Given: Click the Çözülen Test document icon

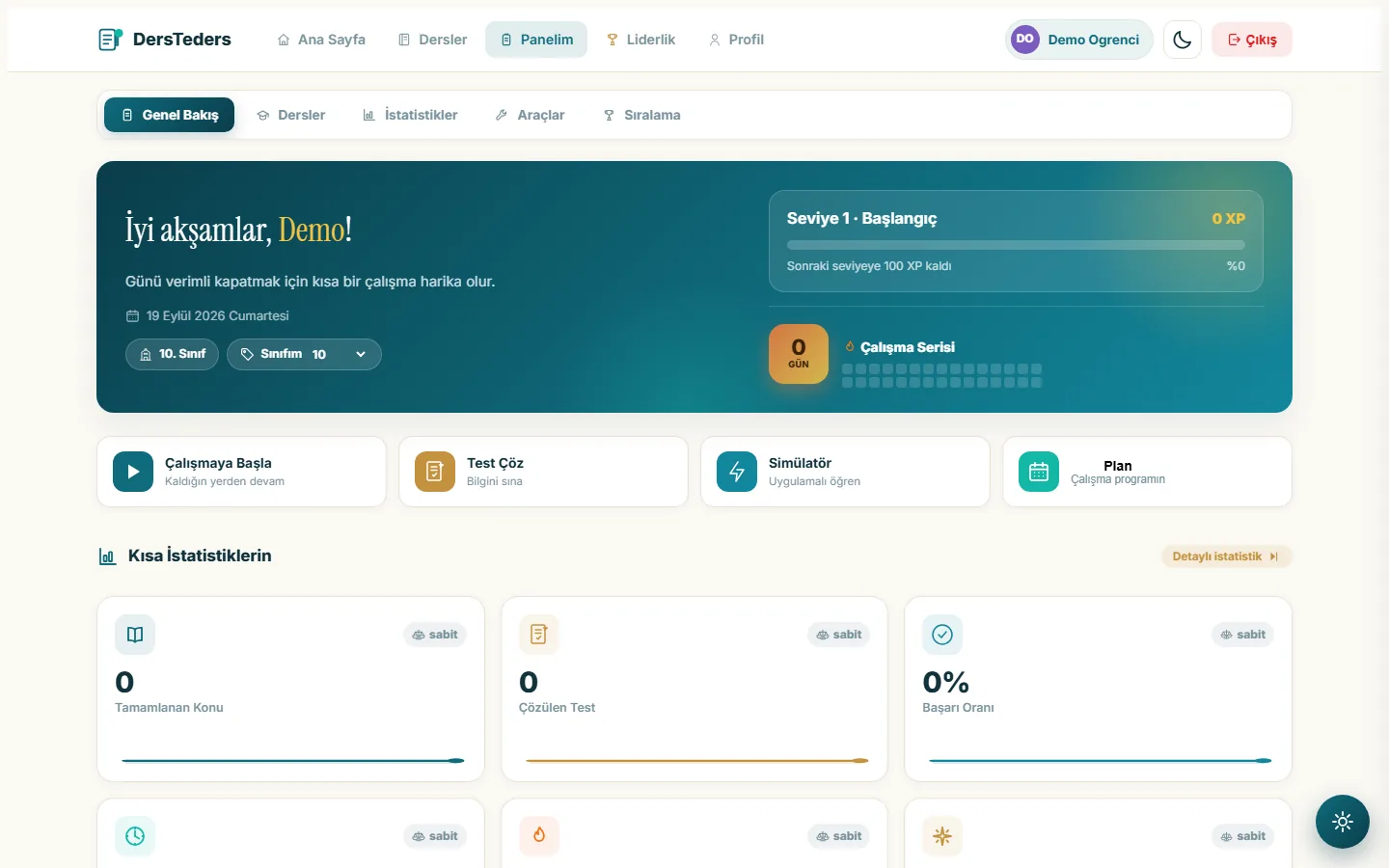Looking at the screenshot, I should pos(539,635).
